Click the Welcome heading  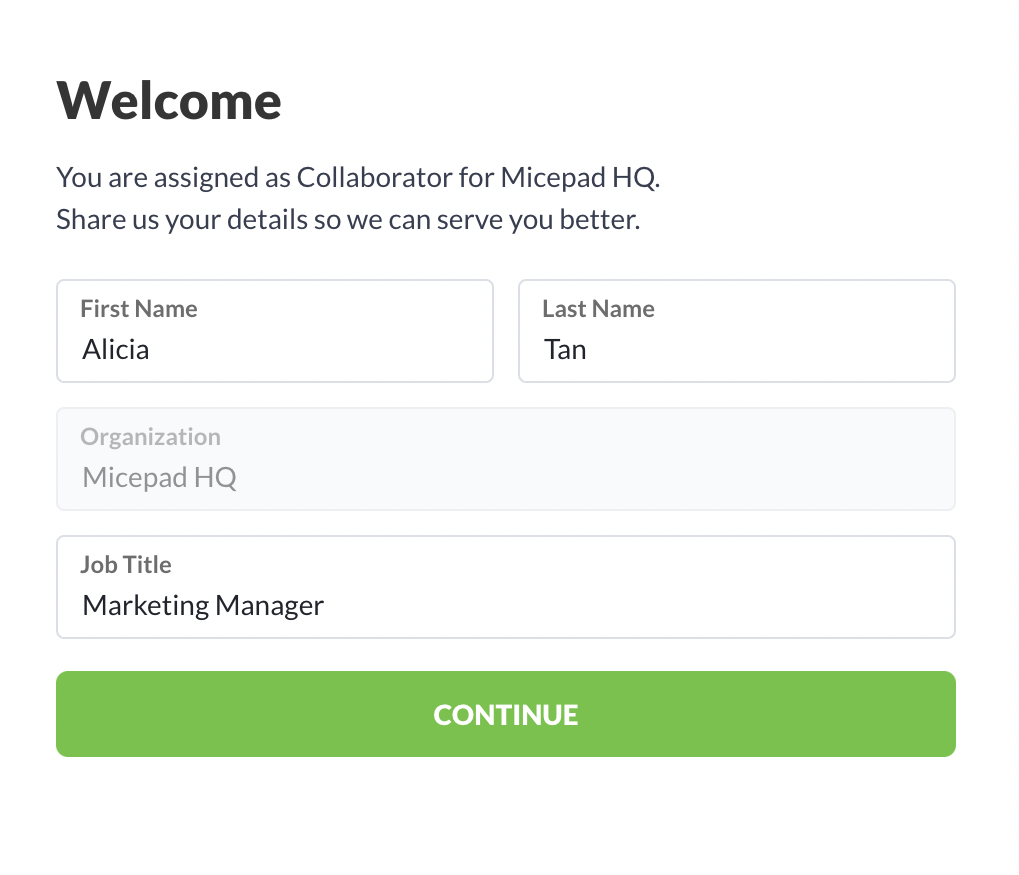tap(169, 101)
